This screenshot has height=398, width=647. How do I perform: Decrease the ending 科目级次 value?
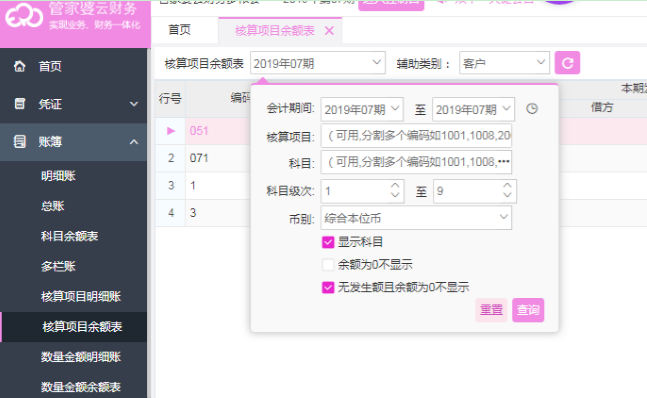tap(507, 195)
